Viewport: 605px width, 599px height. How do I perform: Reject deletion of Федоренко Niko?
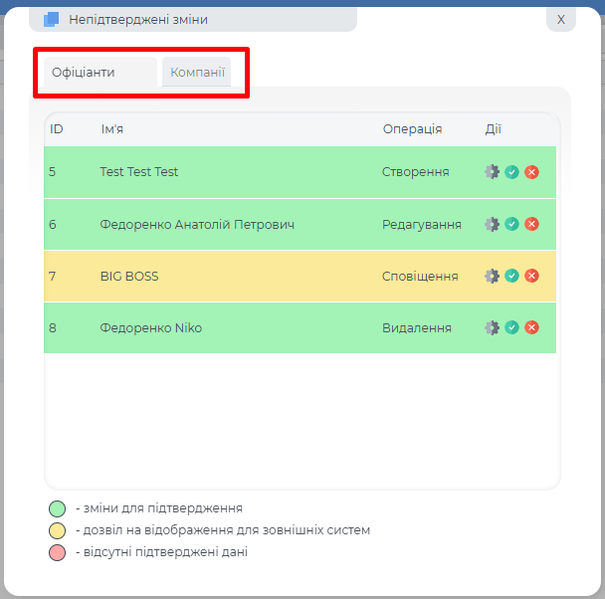pyautogui.click(x=532, y=328)
